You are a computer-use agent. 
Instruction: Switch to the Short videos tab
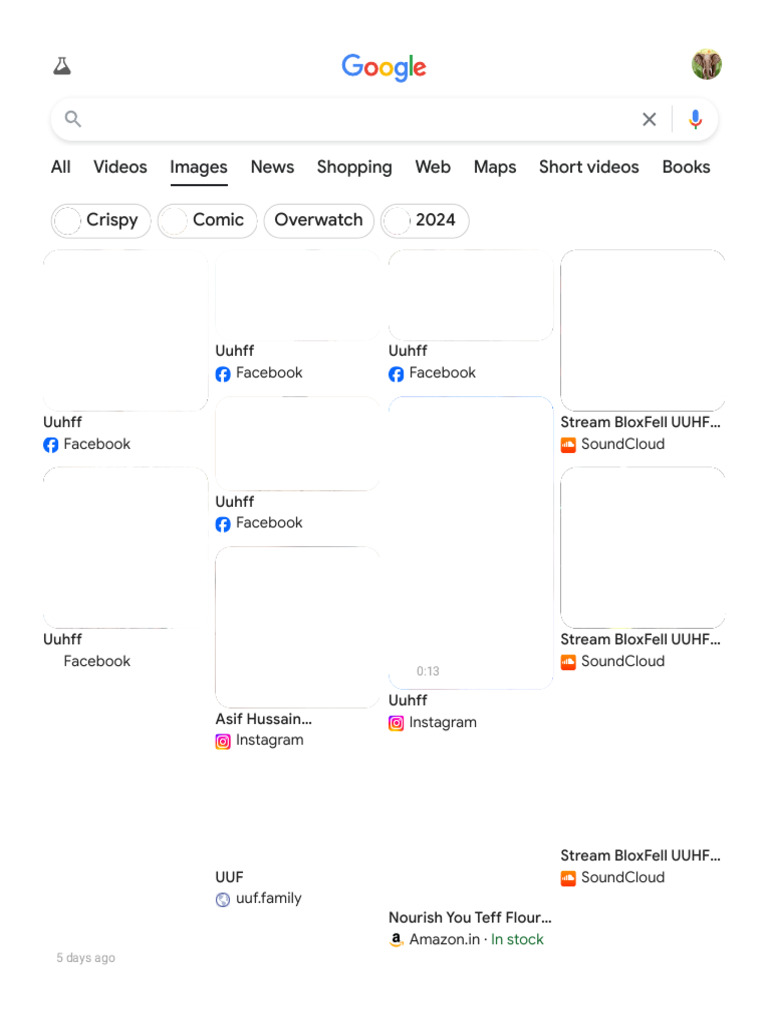click(588, 167)
